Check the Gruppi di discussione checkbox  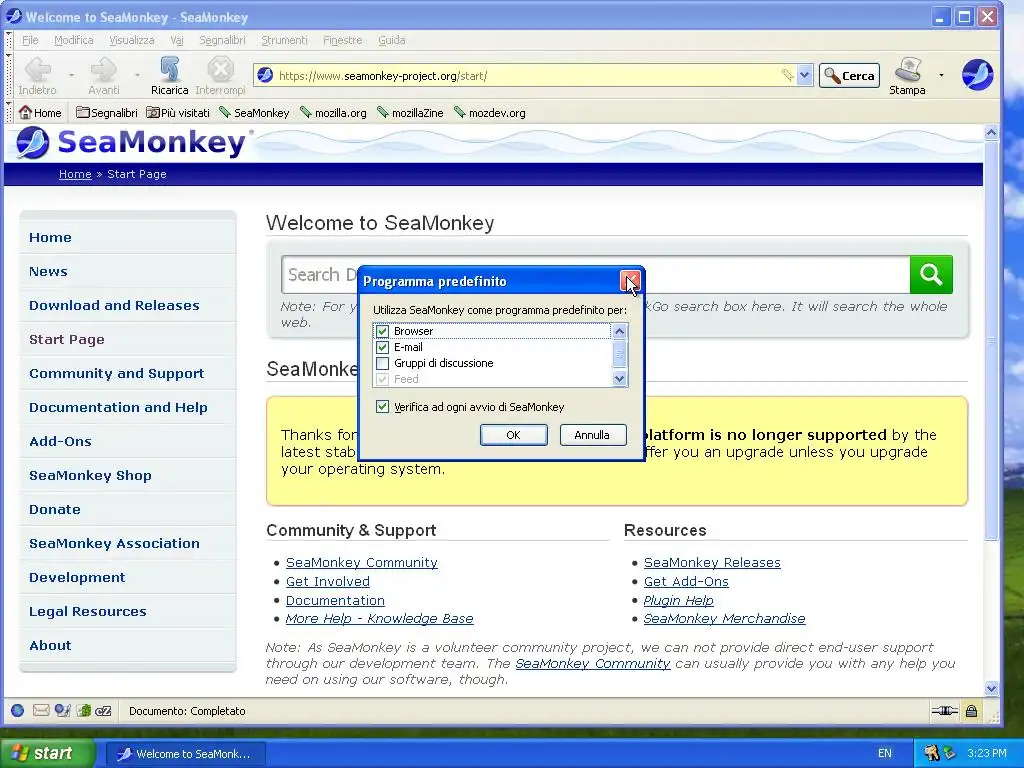click(x=383, y=363)
